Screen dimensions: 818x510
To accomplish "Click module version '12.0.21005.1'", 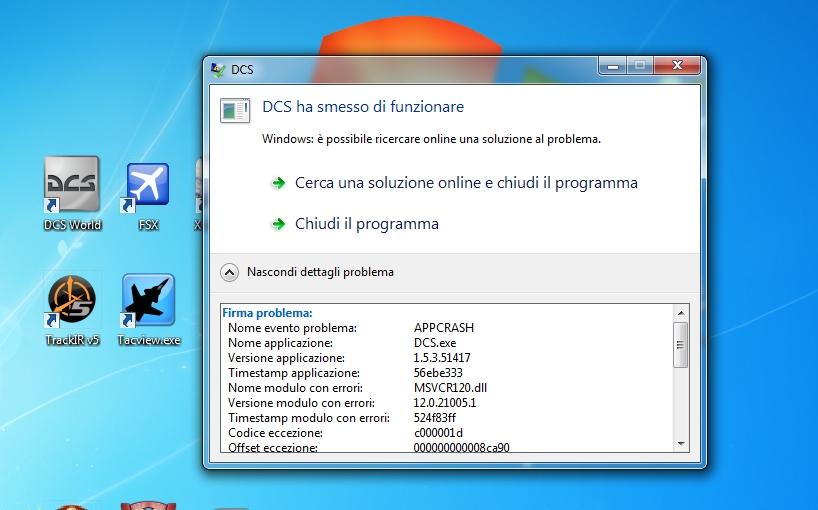I will tap(444, 403).
